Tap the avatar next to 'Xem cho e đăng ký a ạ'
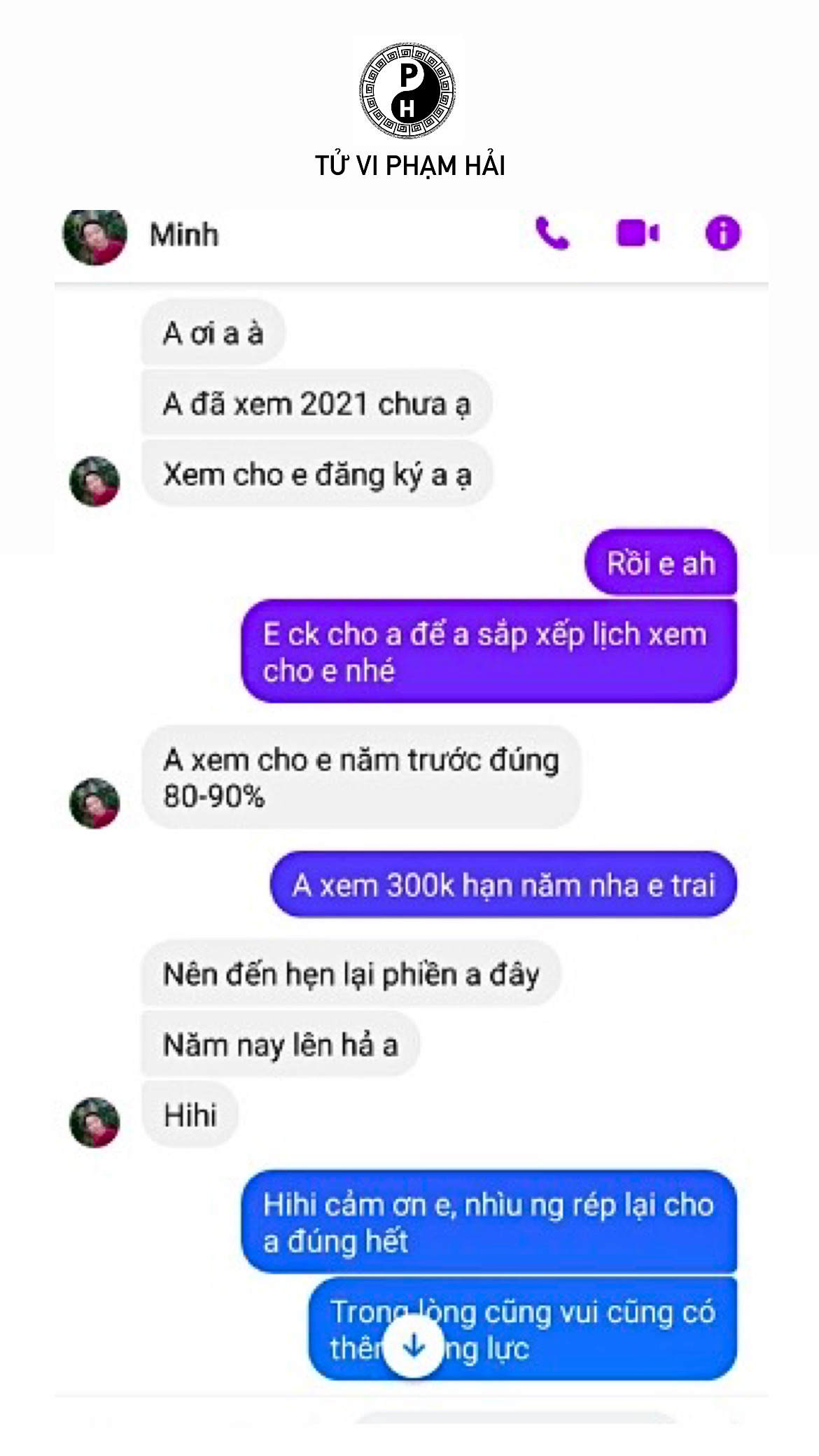Screen dimensions: 819x1456 (x=95, y=481)
